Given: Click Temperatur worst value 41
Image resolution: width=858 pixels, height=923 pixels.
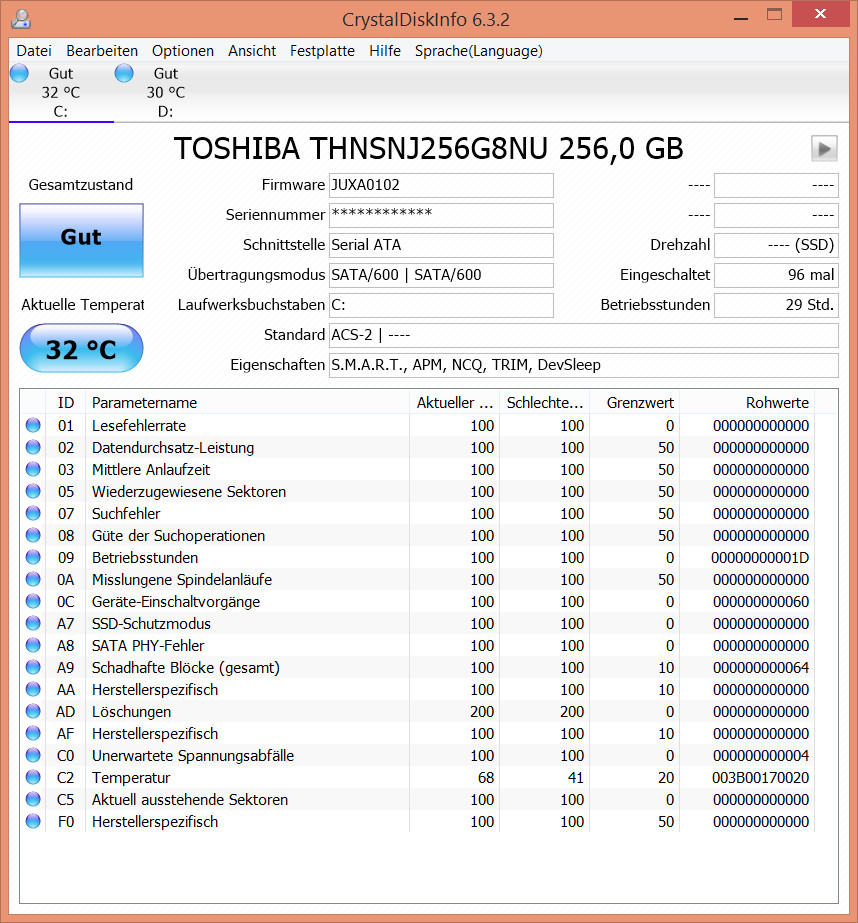Looking at the screenshot, I should pyautogui.click(x=576, y=778).
